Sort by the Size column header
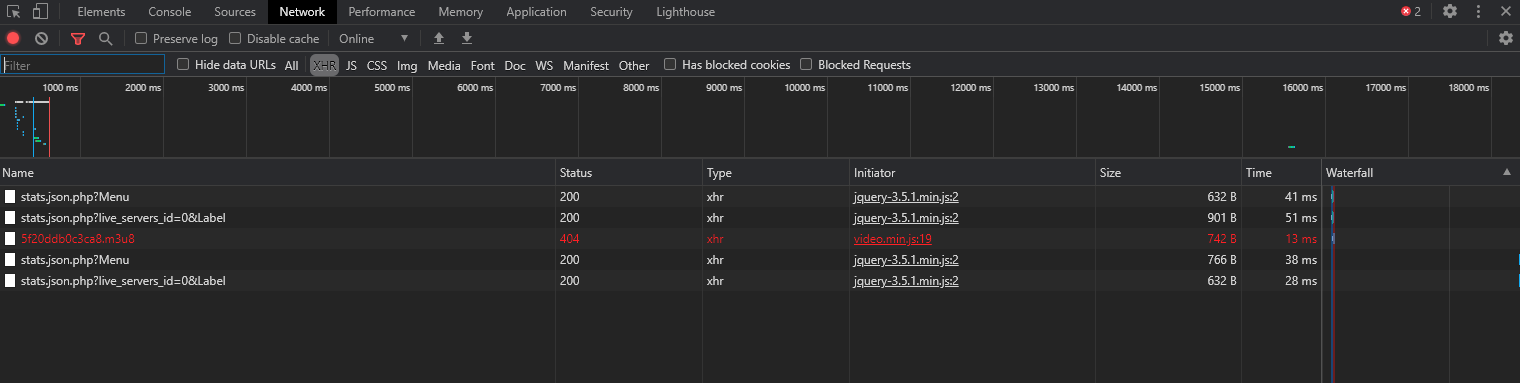The height and width of the screenshot is (383, 1520). click(1168, 173)
